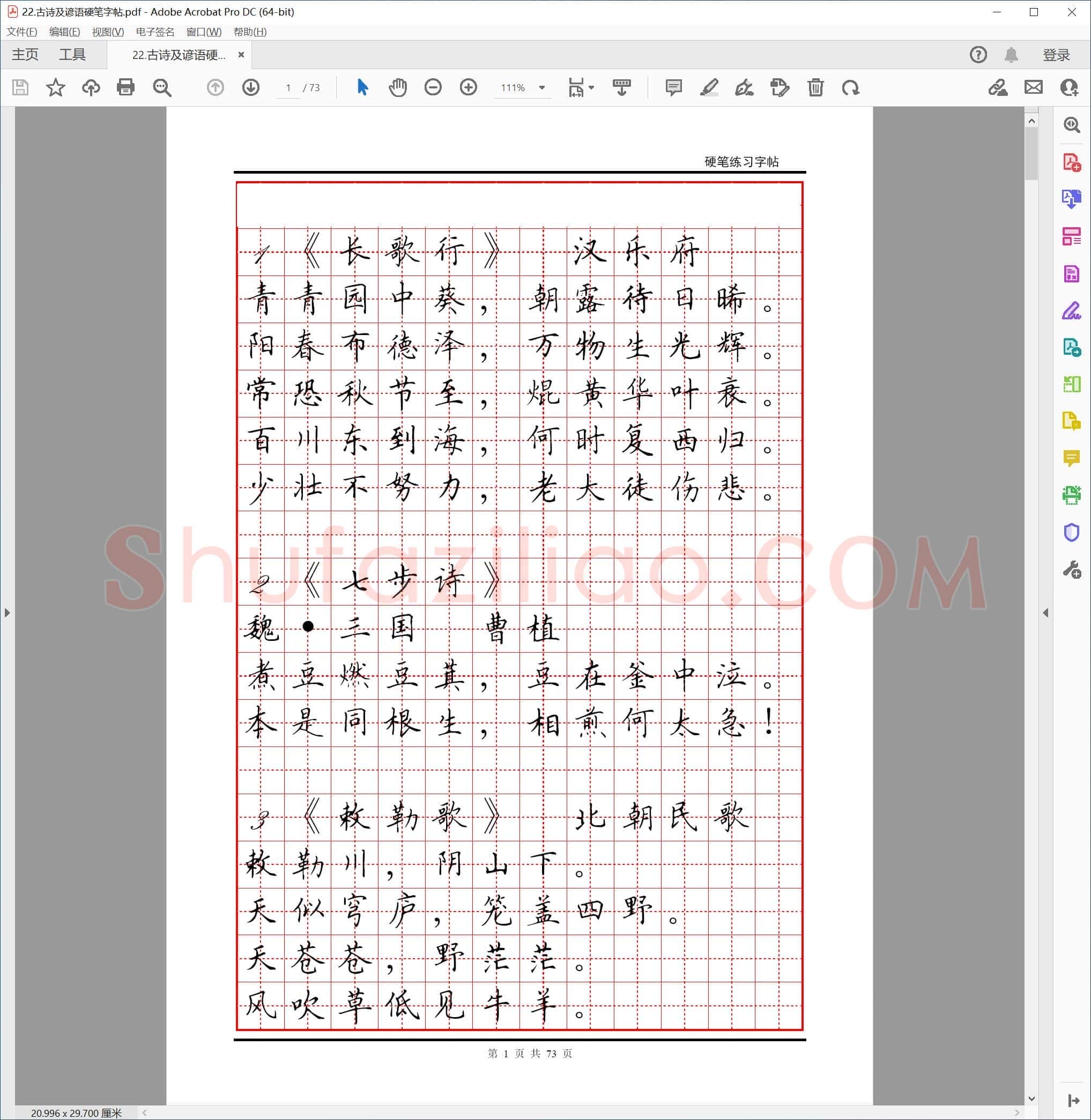Click the 登录 sign-in button
The height and width of the screenshot is (1120, 1091).
point(1056,55)
